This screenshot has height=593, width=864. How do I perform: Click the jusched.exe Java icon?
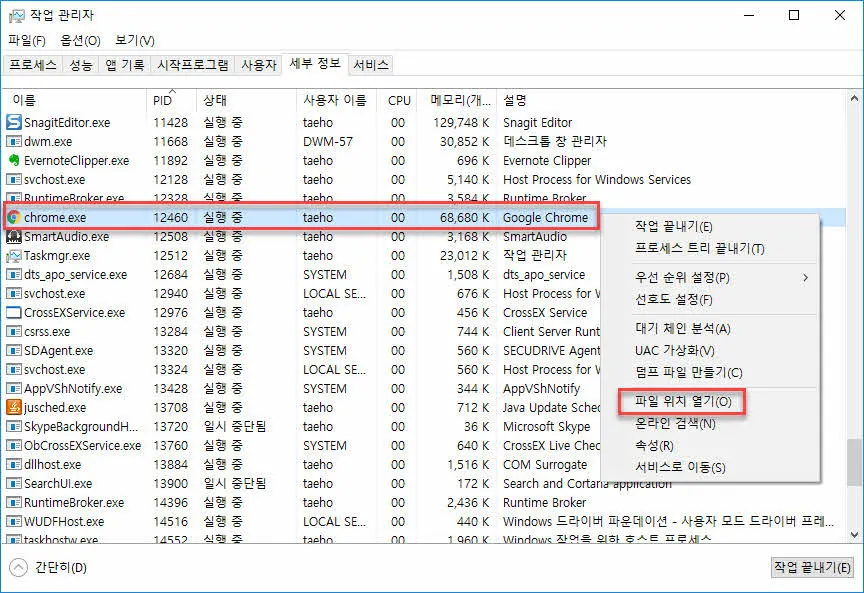click(13, 407)
